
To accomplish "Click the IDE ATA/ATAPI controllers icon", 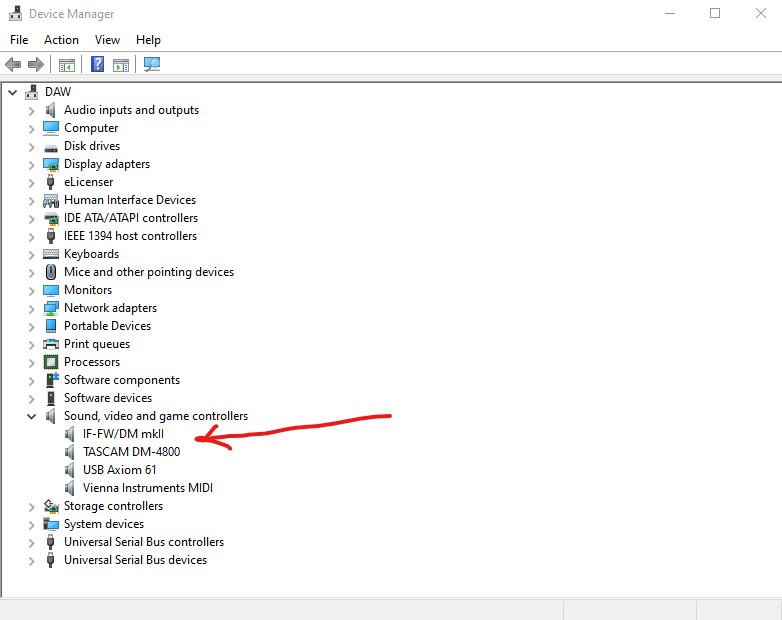I will (x=51, y=218).
